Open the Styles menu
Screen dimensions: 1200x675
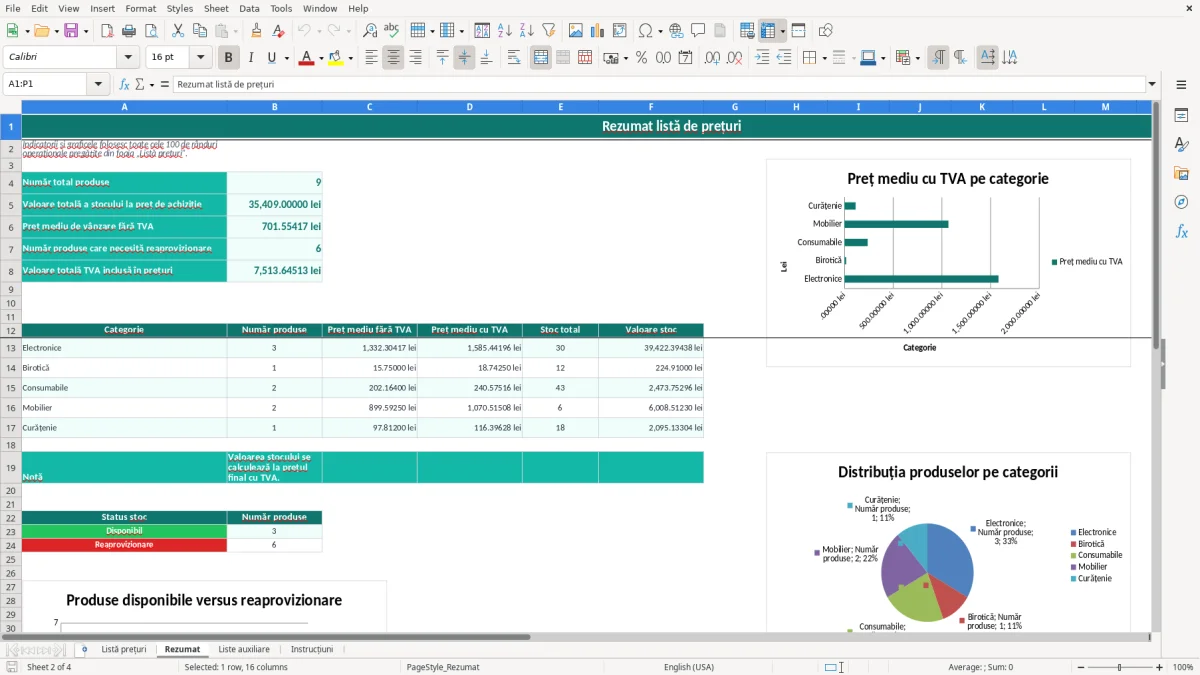click(x=180, y=8)
